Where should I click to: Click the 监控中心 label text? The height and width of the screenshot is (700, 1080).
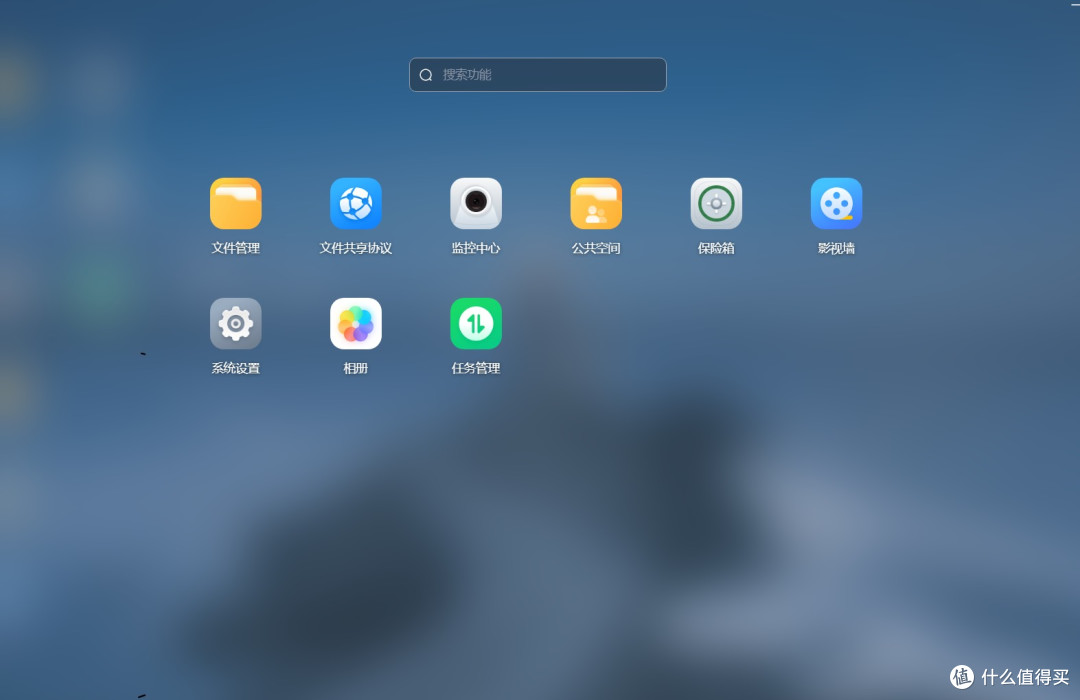pyautogui.click(x=476, y=248)
